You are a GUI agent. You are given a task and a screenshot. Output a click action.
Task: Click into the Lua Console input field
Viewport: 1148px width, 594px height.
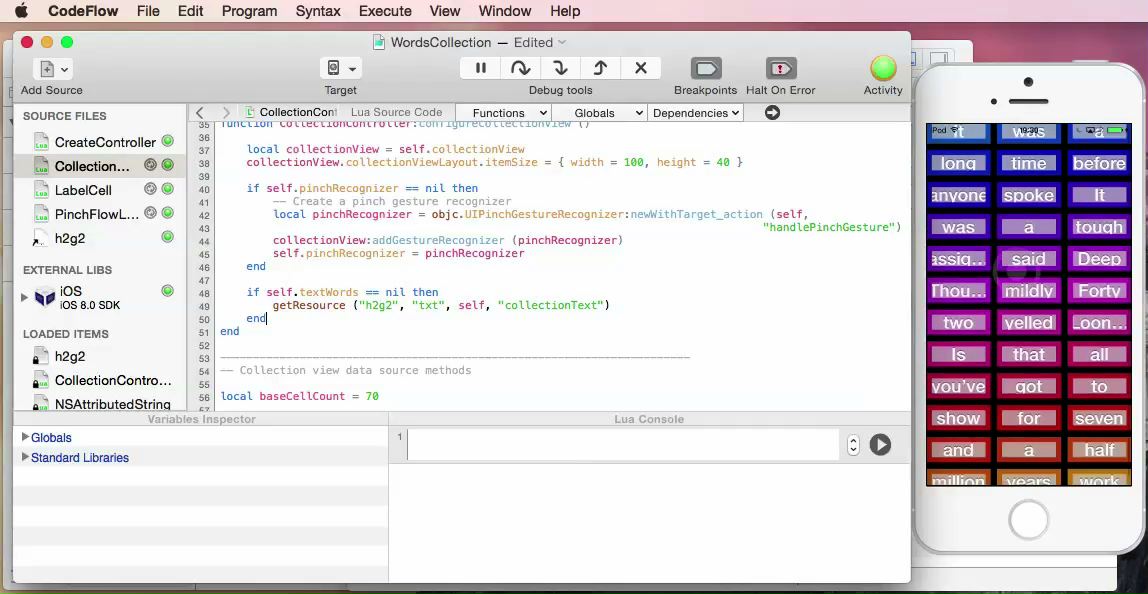pos(623,445)
